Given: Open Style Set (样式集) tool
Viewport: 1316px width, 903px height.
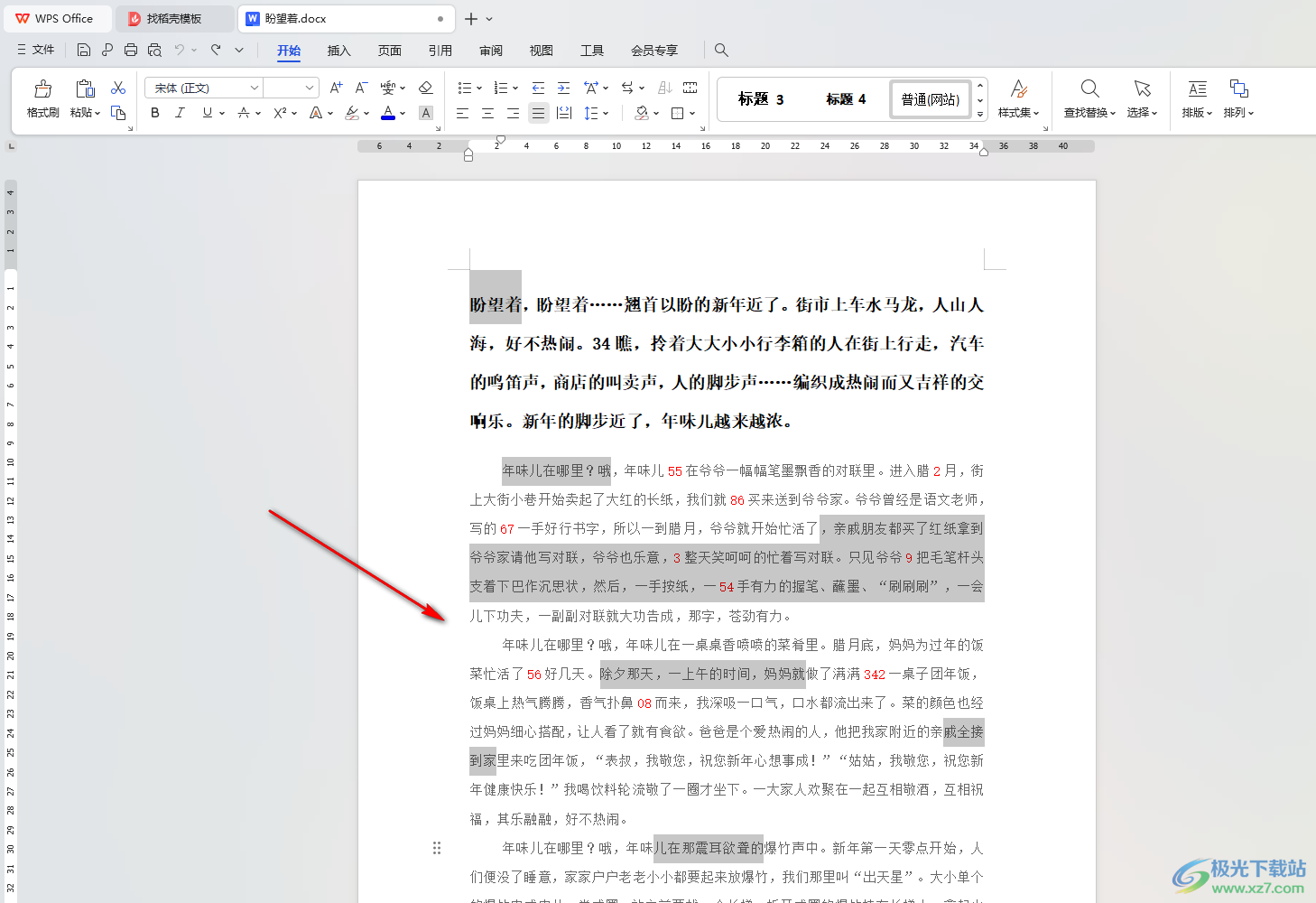Looking at the screenshot, I should click(x=1018, y=99).
